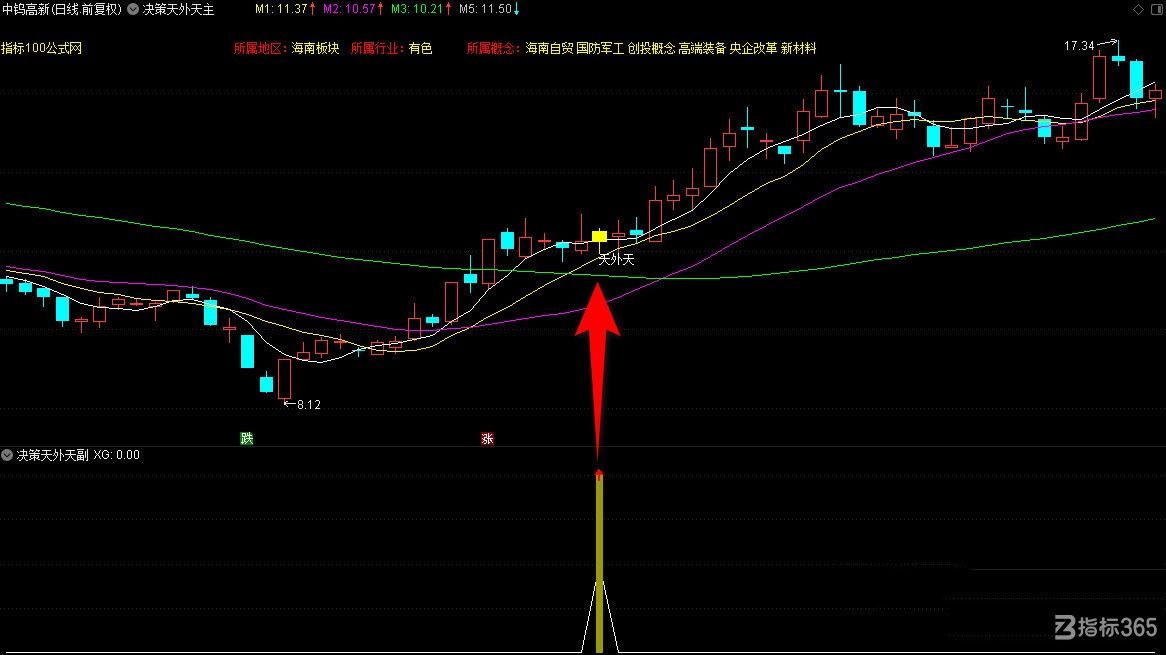Image resolution: width=1166 pixels, height=655 pixels.
Task: Click the 8.12 low price label
Action: coord(309,404)
